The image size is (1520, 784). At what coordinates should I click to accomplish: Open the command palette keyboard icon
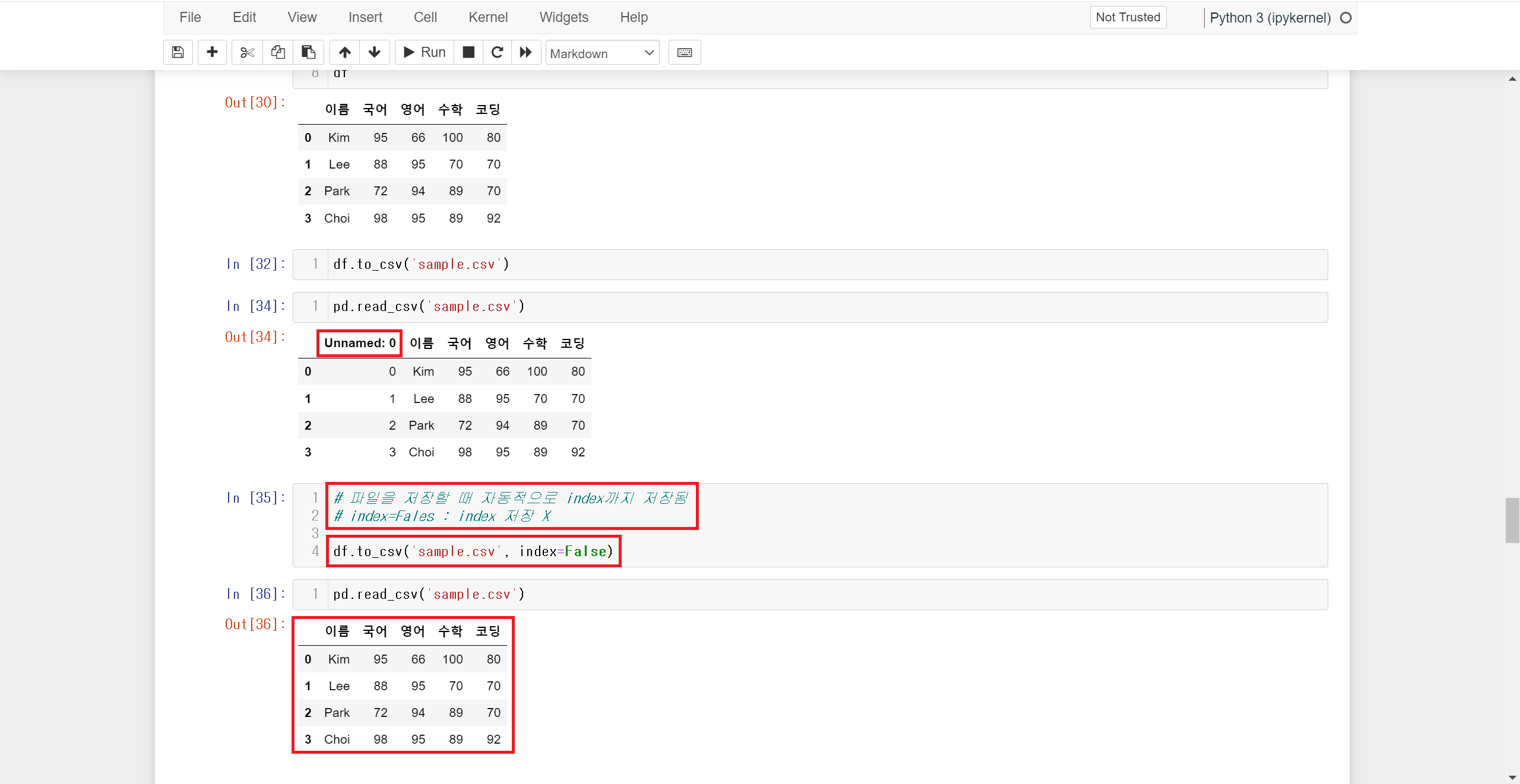coord(685,52)
